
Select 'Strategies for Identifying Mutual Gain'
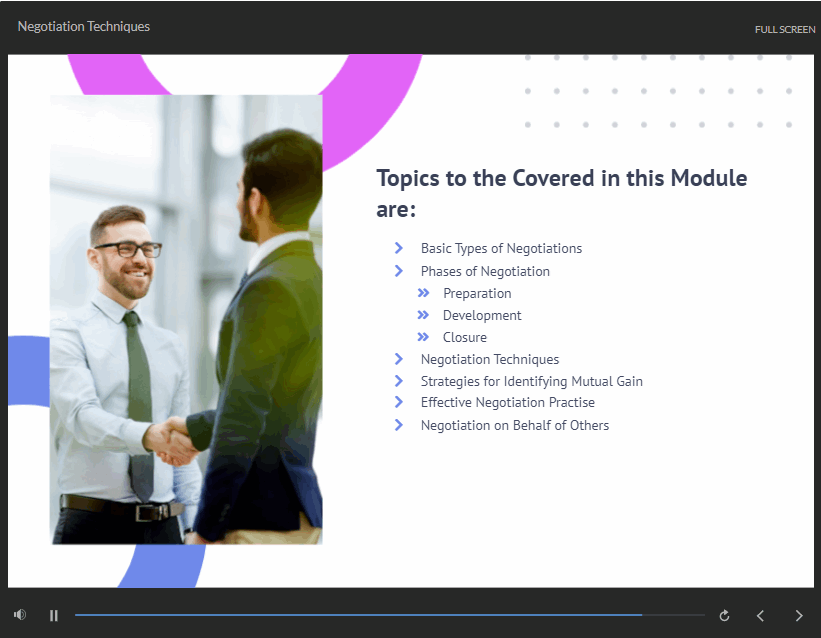coord(531,381)
